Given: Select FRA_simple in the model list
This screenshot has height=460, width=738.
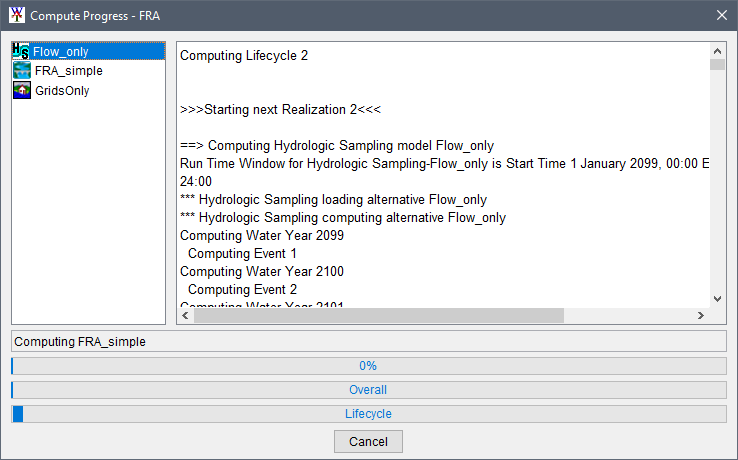Looking at the screenshot, I should (69, 71).
